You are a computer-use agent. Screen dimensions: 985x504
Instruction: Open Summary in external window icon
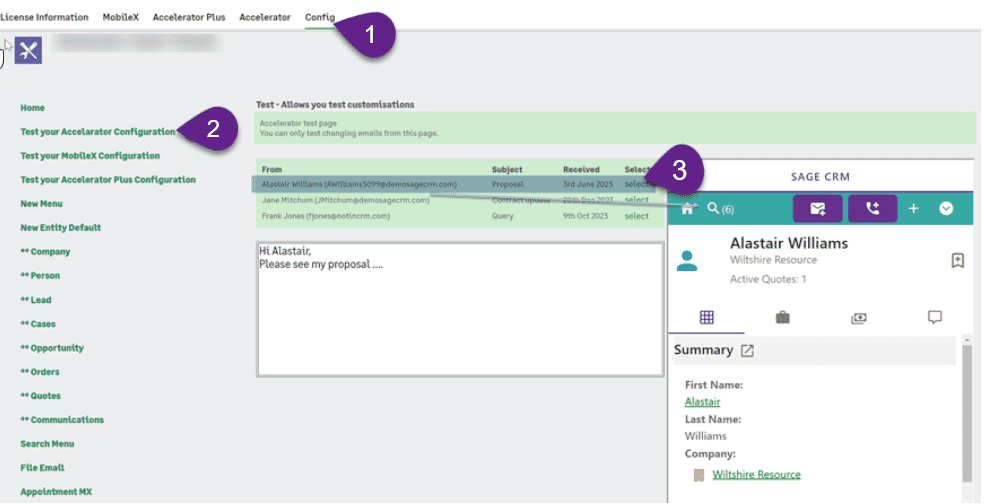point(747,351)
